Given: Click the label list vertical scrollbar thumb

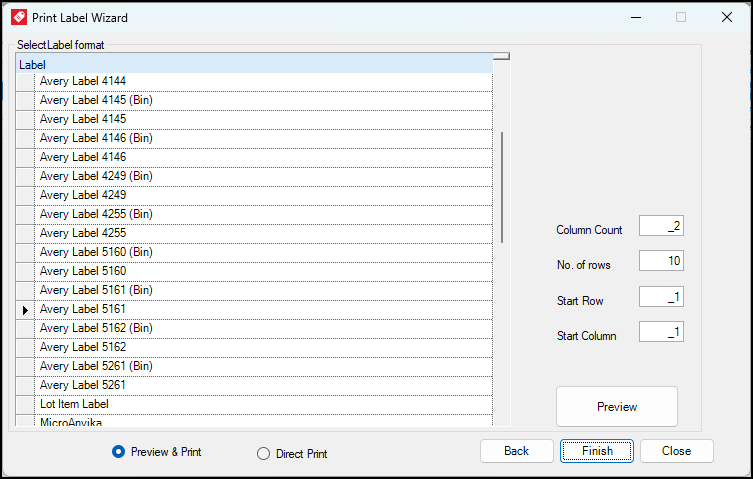Looking at the screenshot, I should click(502, 187).
